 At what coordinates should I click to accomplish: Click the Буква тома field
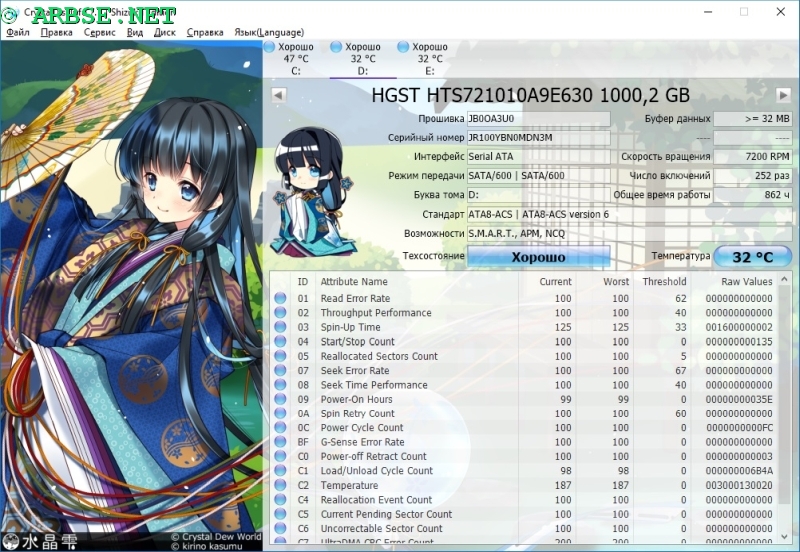[x=539, y=195]
